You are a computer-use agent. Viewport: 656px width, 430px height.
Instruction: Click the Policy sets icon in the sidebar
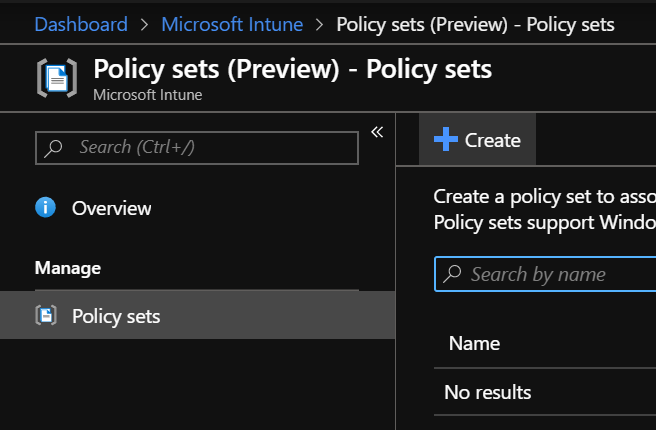pyautogui.click(x=45, y=316)
